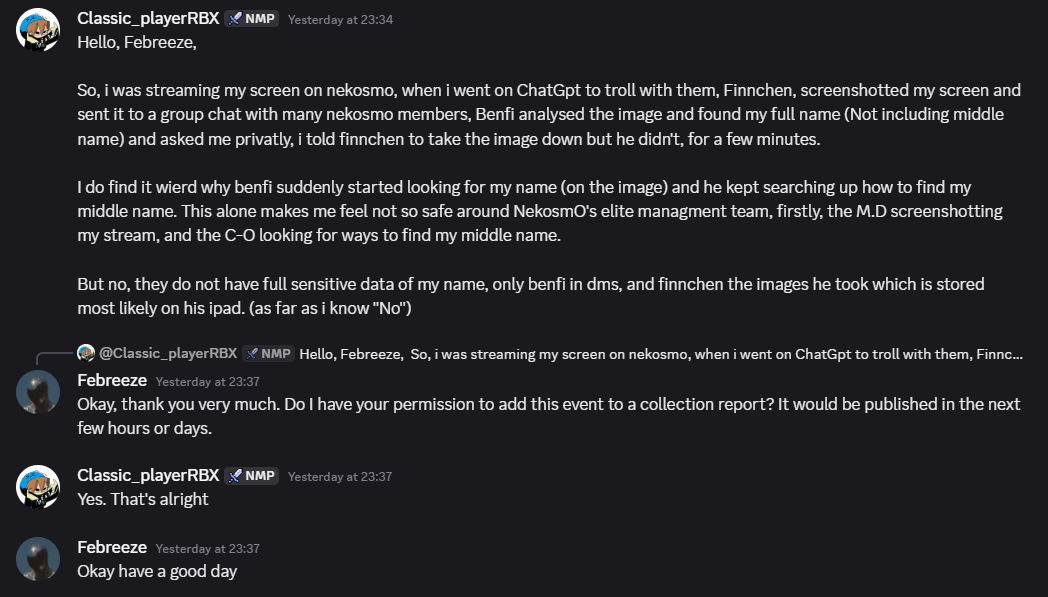Click the "Yes. That's alright" message text

click(143, 499)
